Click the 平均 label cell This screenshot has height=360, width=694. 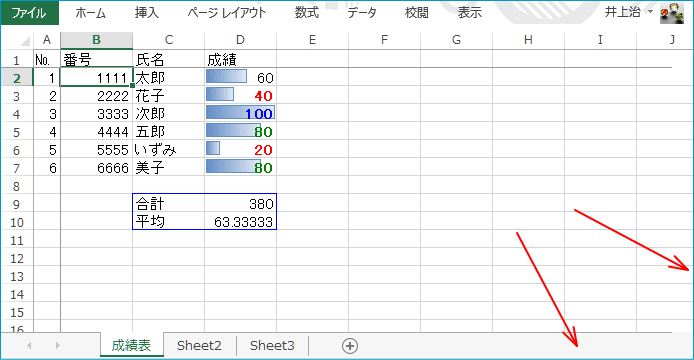point(169,222)
